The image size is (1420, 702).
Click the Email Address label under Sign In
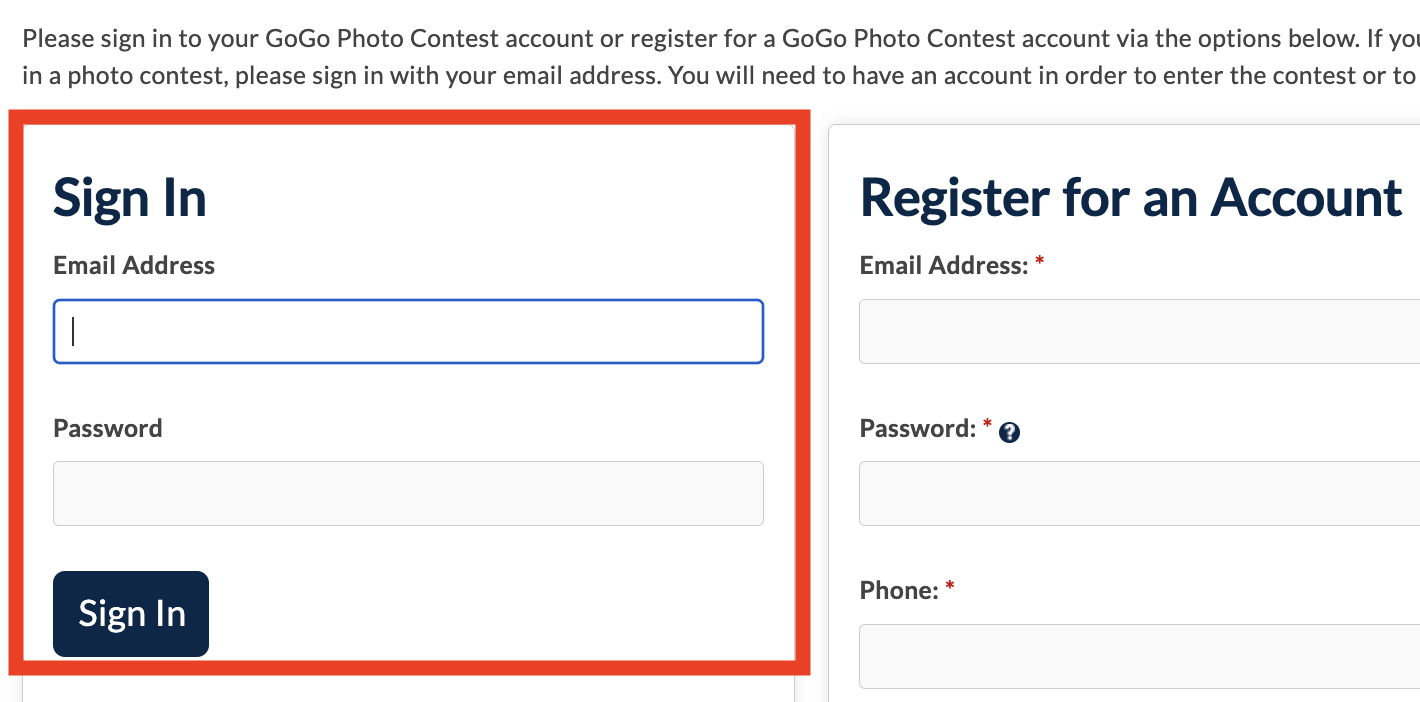tap(134, 265)
